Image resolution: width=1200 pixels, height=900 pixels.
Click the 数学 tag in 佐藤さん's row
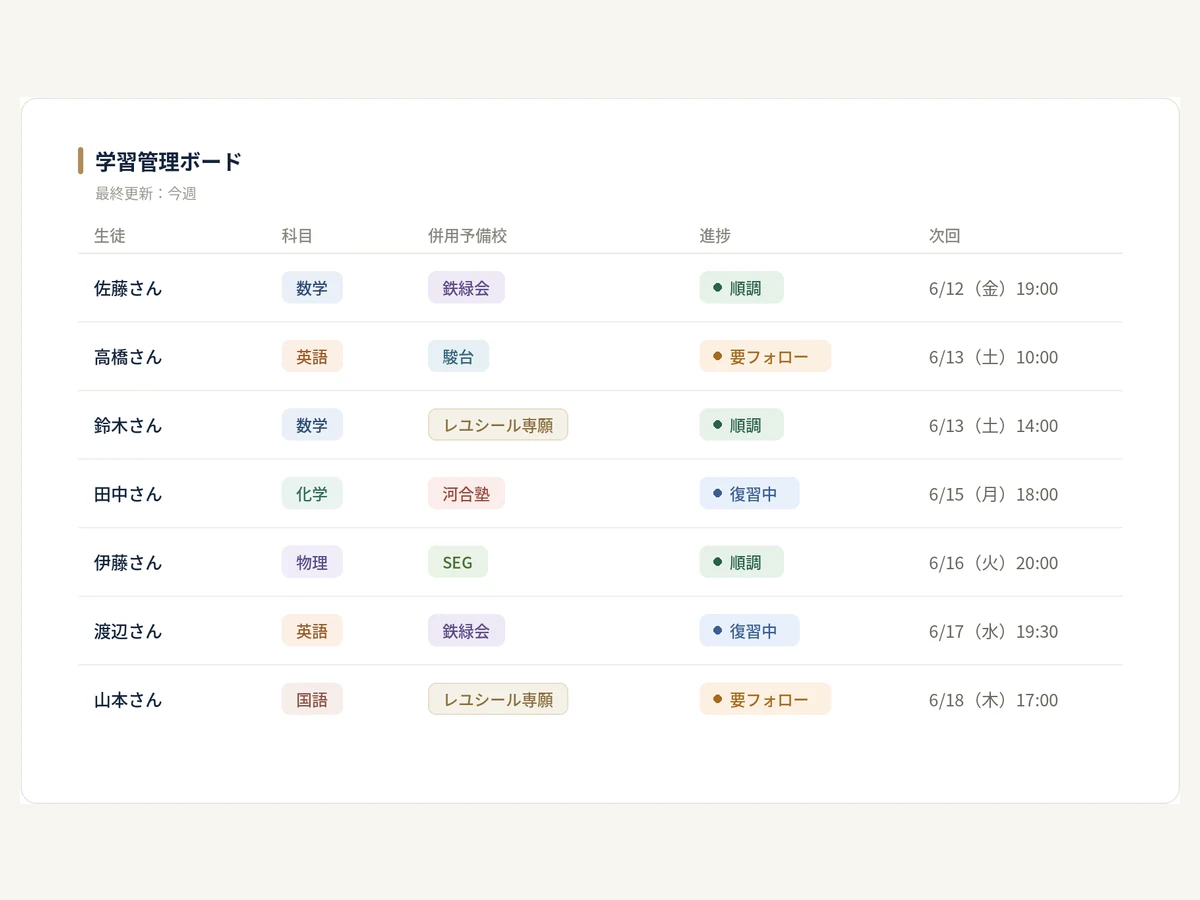click(312, 288)
